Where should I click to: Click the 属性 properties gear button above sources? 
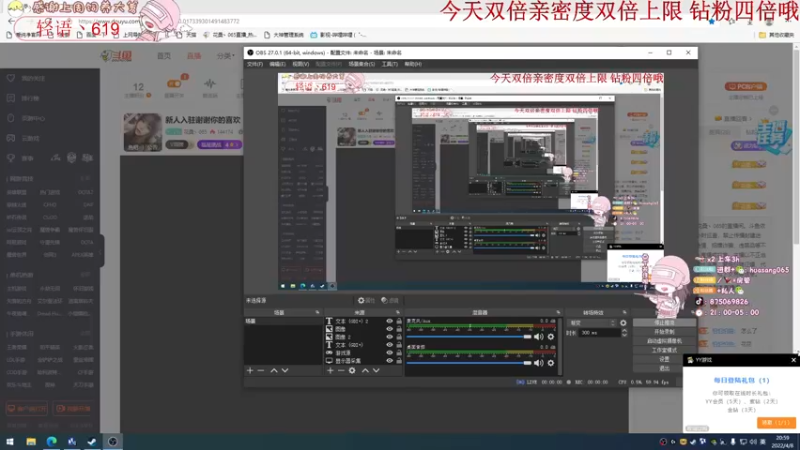pyautogui.click(x=366, y=301)
